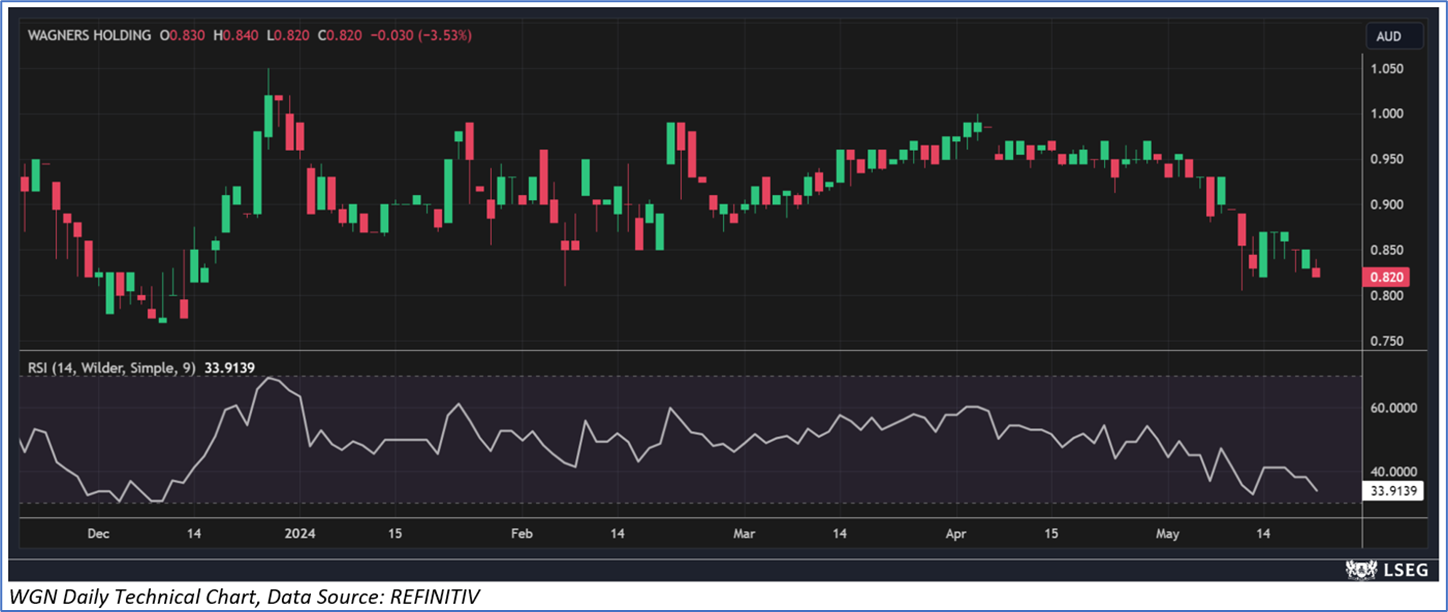Click the Mar label on time axis
Viewport: 1448px width, 612px height.
[744, 534]
